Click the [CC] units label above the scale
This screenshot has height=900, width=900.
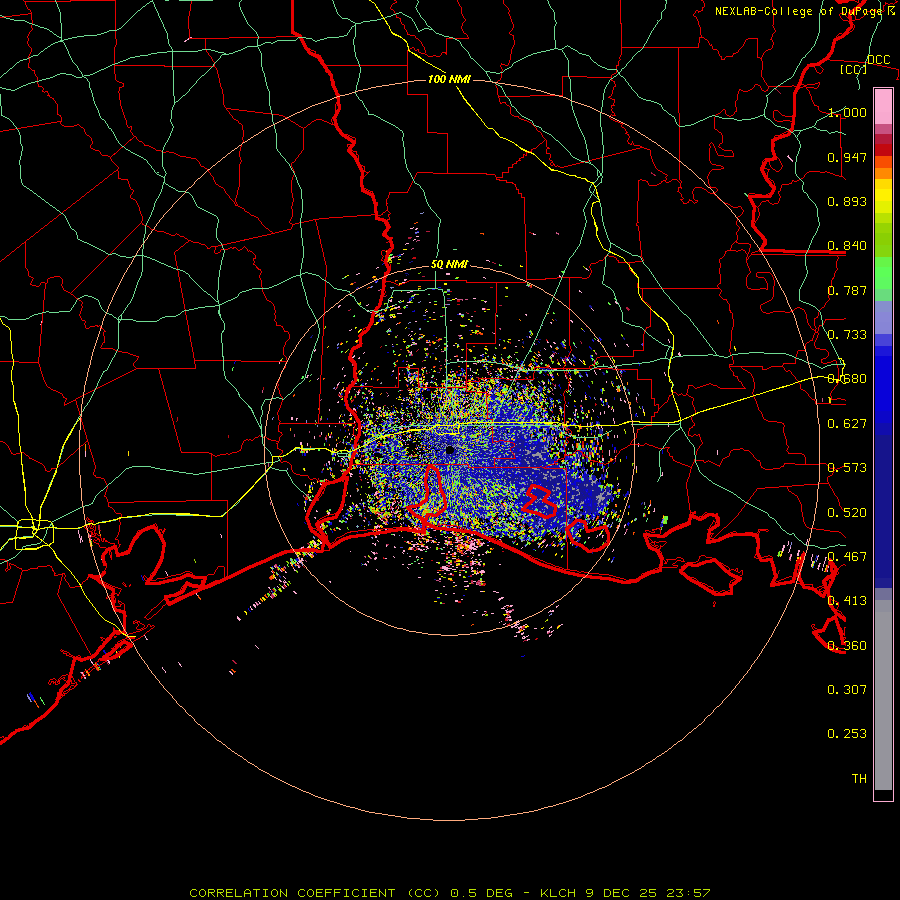(x=853, y=69)
